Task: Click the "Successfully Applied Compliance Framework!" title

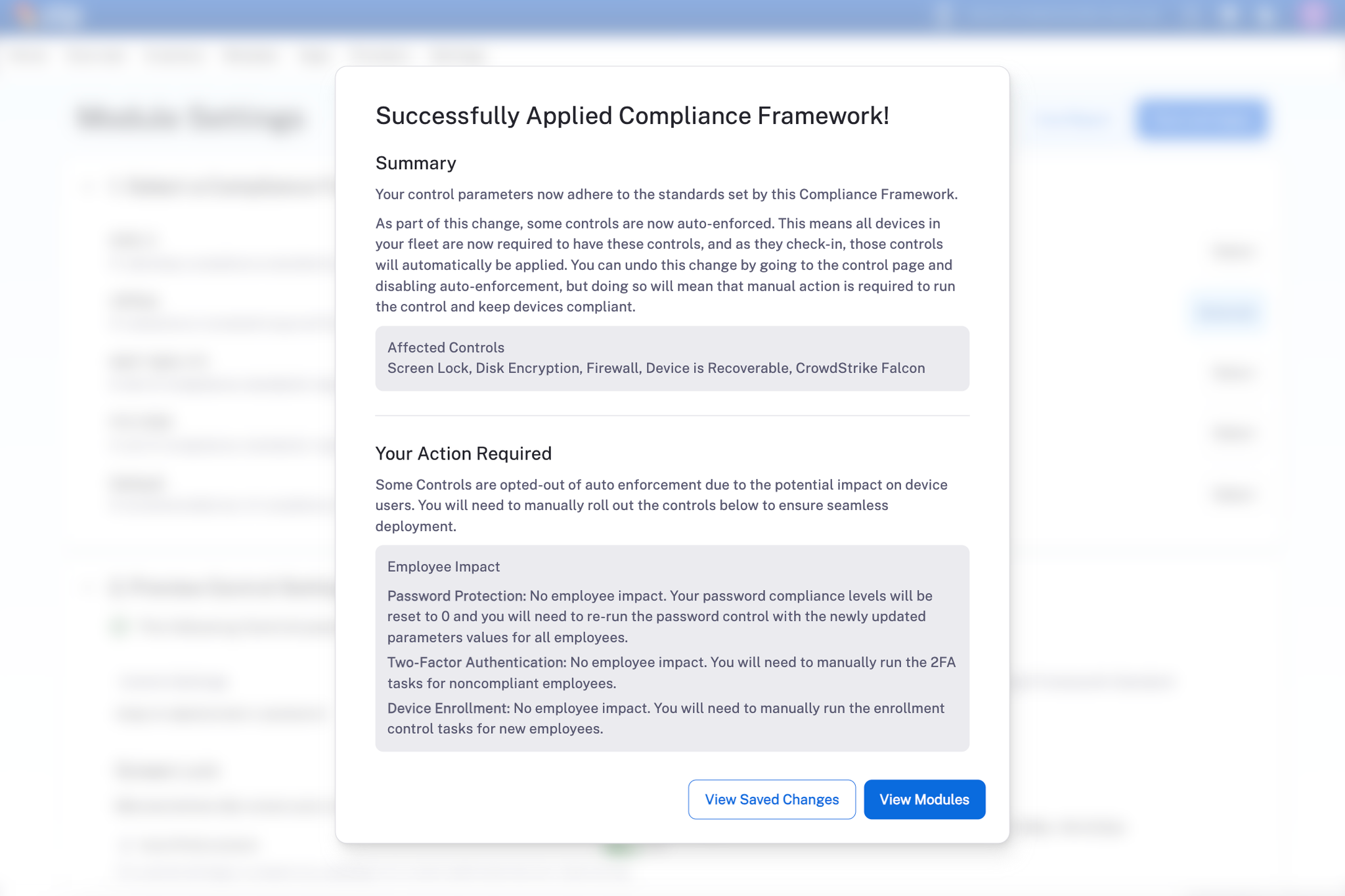Action: [632, 116]
